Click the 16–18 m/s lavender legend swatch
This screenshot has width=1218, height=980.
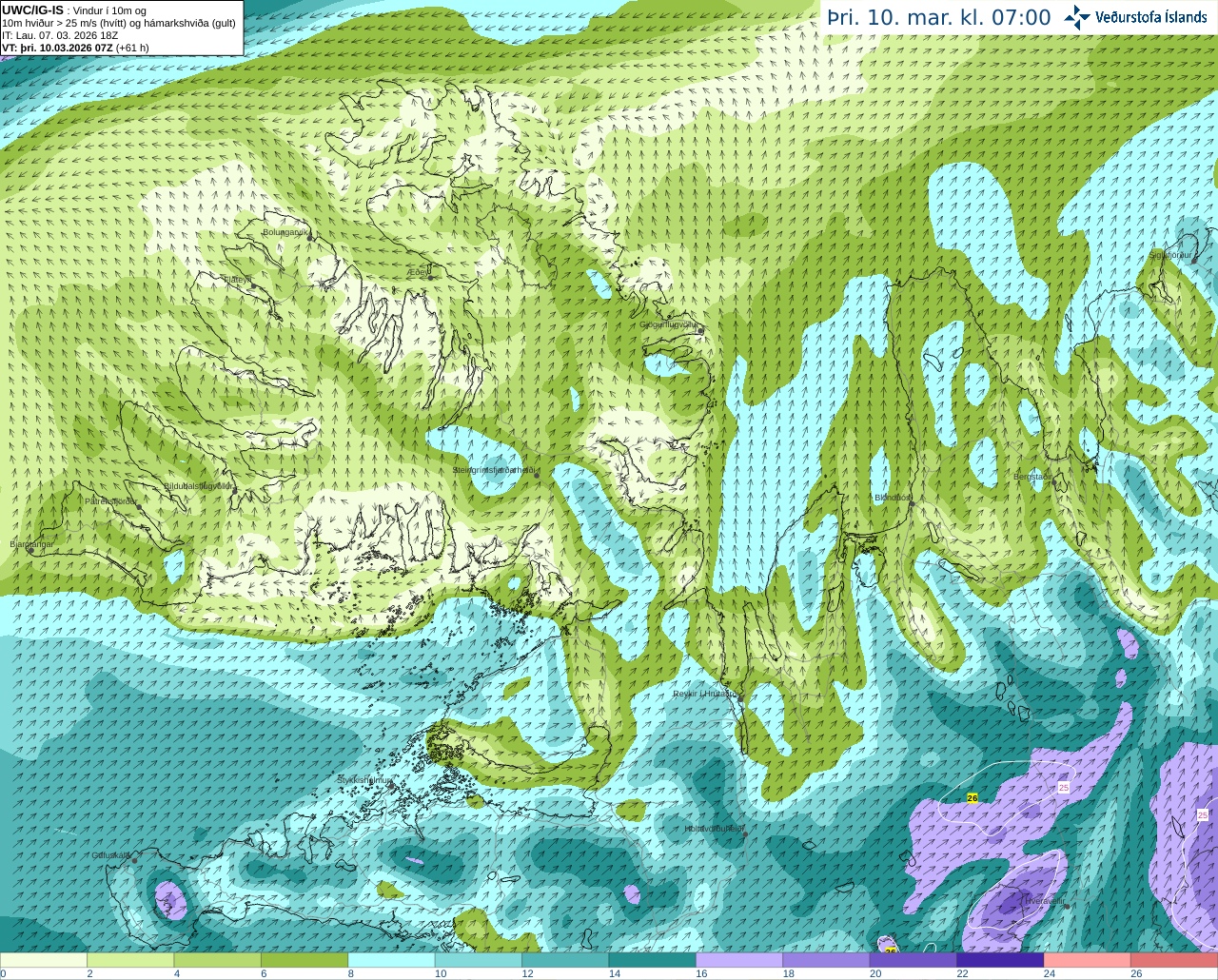pos(739,960)
